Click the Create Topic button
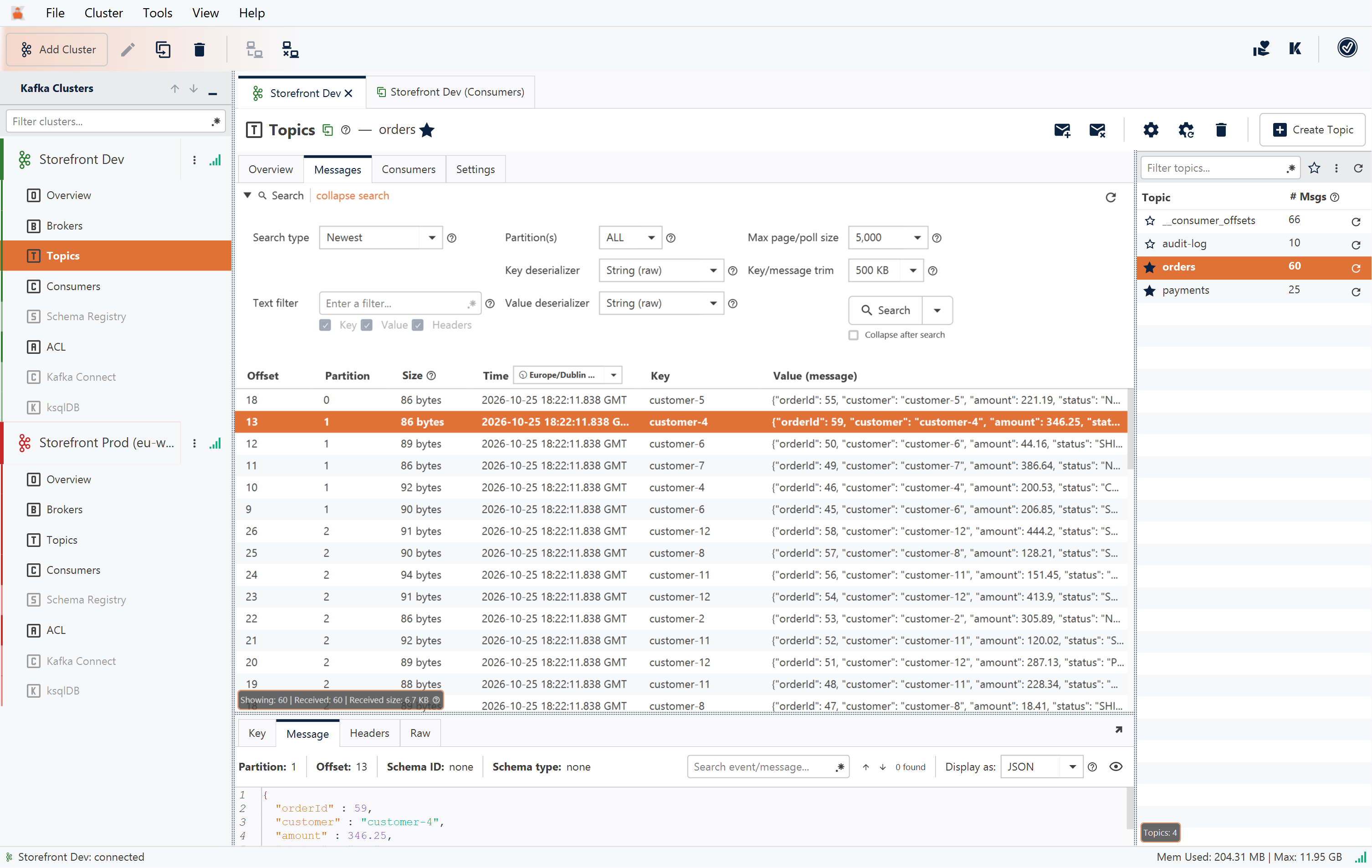The width and height of the screenshot is (1372, 868). (1311, 130)
